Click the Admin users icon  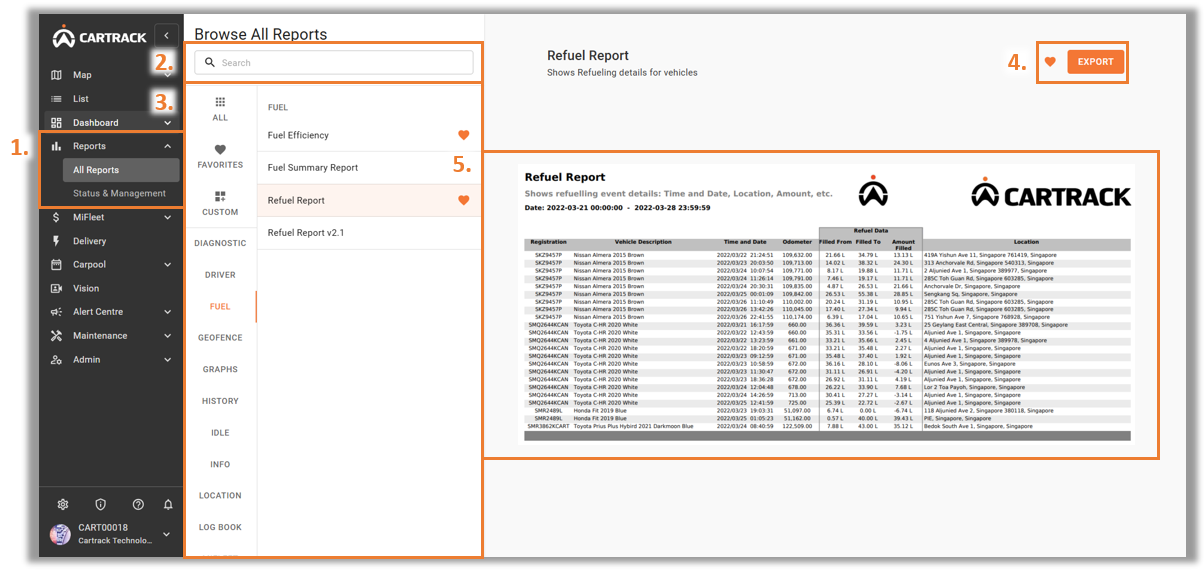click(x=57, y=360)
